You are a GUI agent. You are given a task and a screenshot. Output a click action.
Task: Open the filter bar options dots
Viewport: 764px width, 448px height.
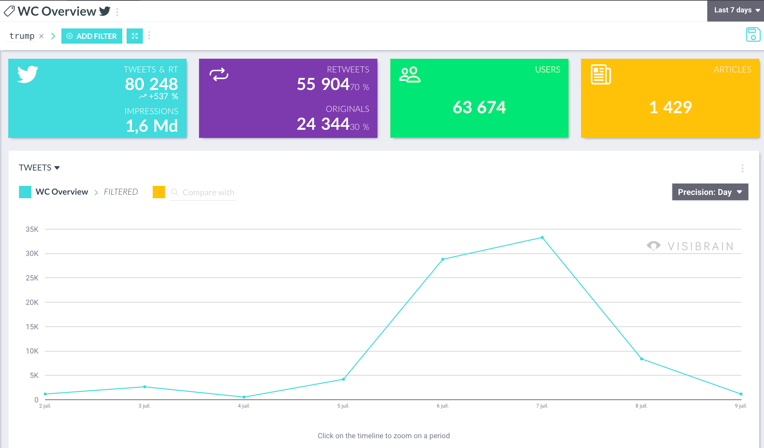(x=149, y=36)
